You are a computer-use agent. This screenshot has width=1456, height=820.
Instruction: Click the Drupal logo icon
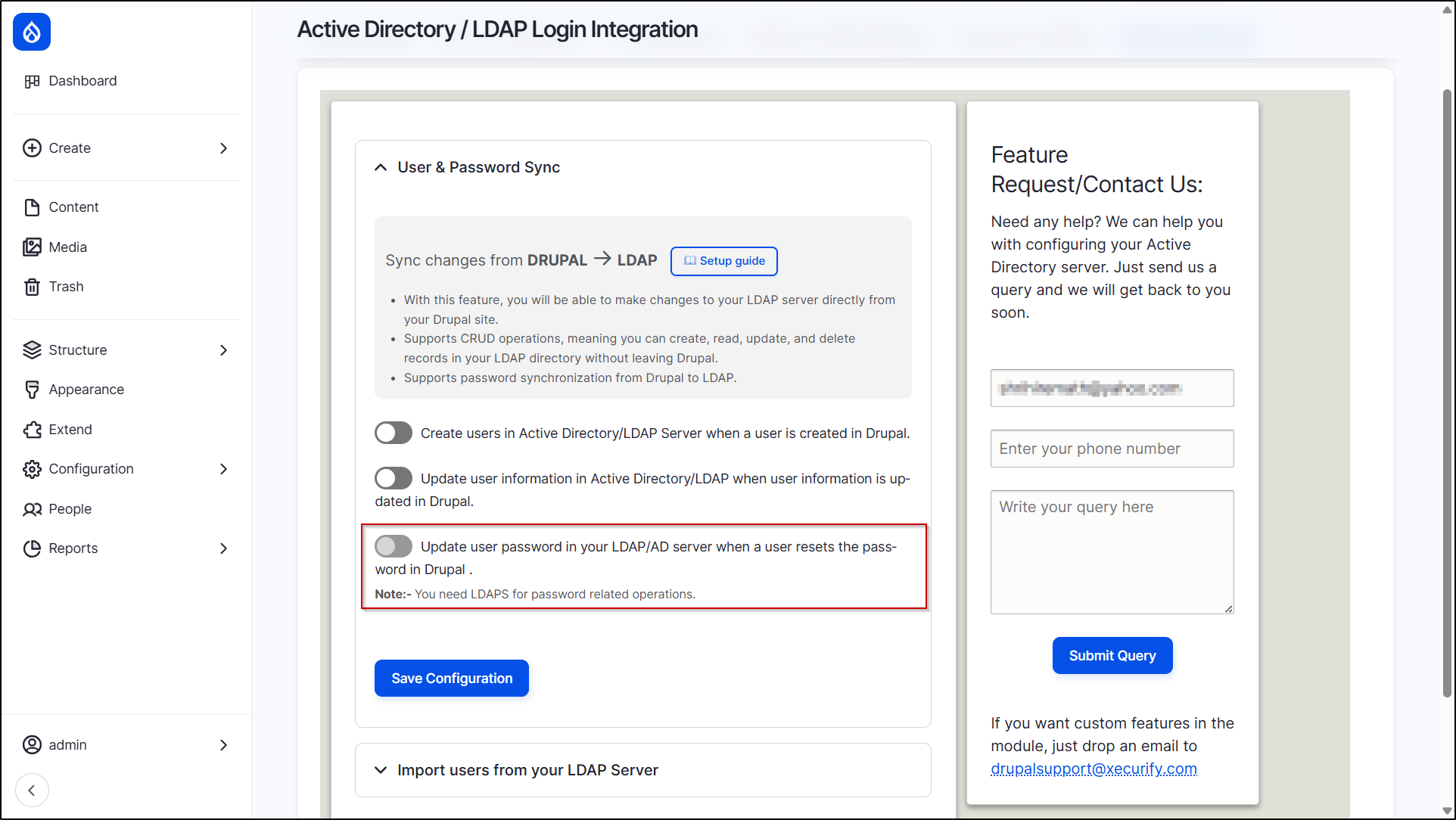click(x=32, y=32)
